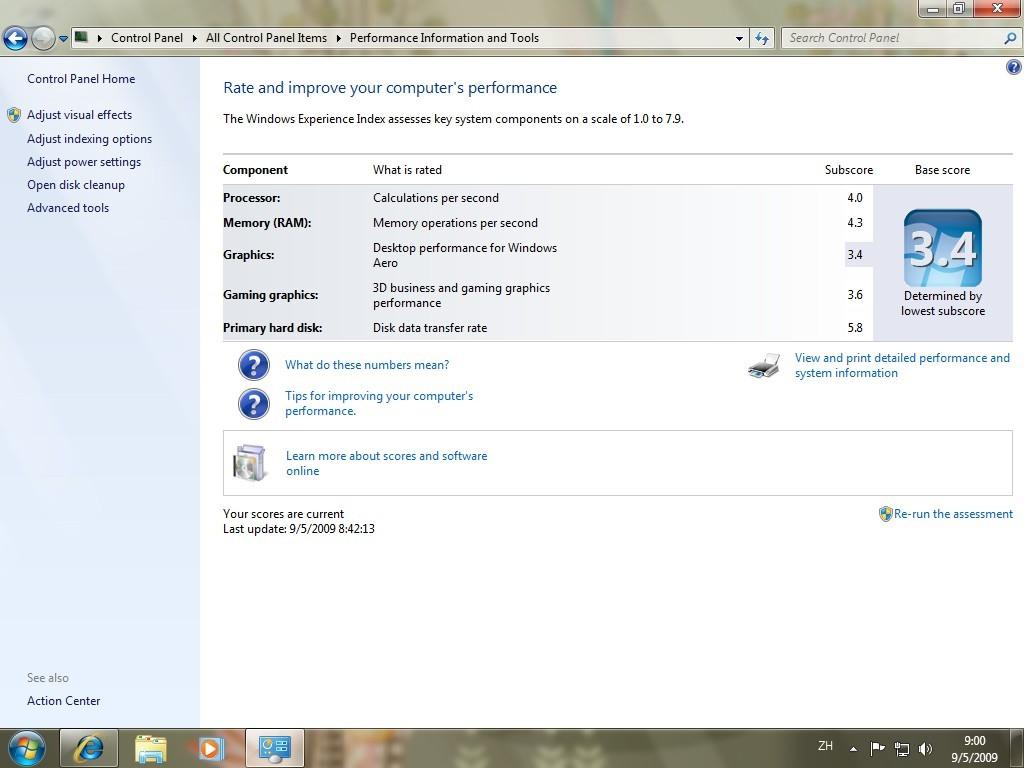Click the 3.4 base score badge
1024x768 pixels.
[943, 248]
